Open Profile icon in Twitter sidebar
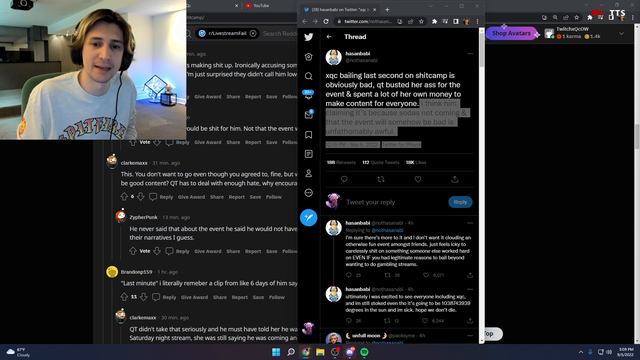 [x=309, y=173]
